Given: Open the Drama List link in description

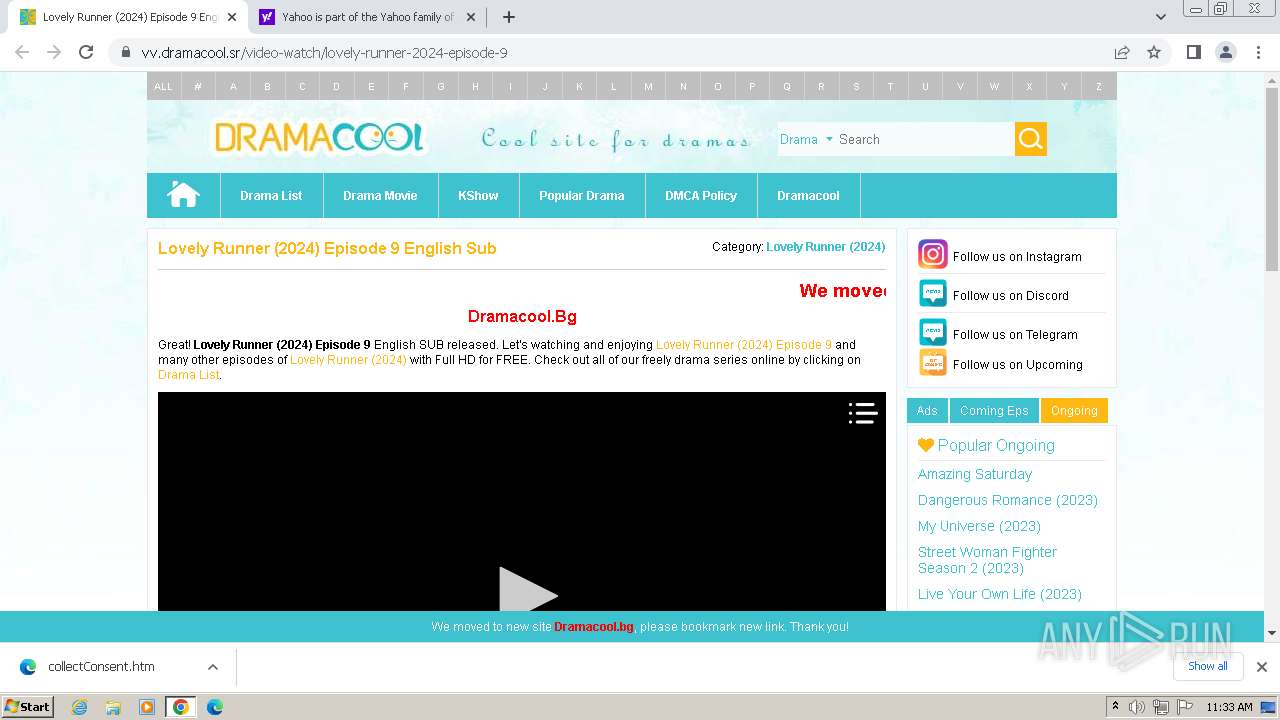Looking at the screenshot, I should pyautogui.click(x=188, y=375).
